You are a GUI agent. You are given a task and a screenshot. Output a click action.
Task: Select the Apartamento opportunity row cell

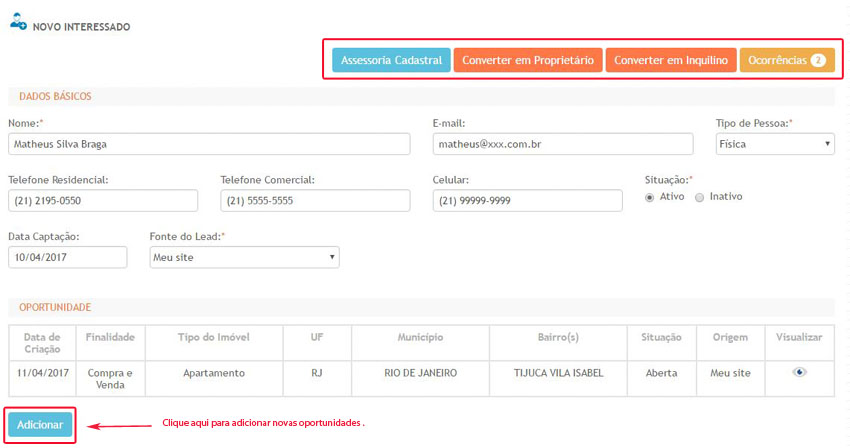pos(213,373)
